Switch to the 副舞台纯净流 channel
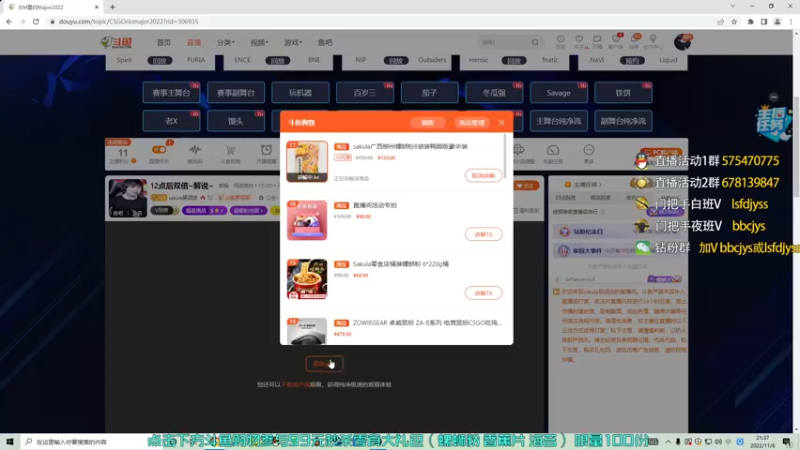Viewport: 800px width, 450px height. tap(623, 121)
